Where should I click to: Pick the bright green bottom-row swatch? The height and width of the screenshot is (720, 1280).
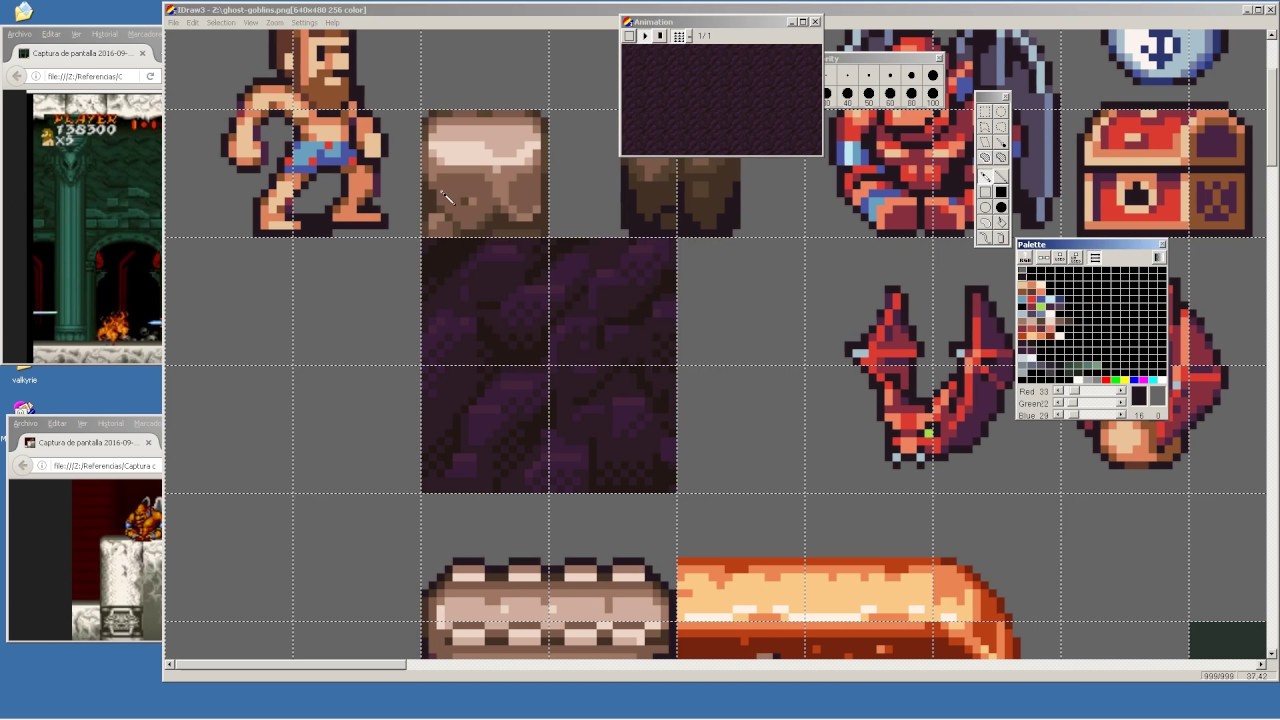(1116, 380)
